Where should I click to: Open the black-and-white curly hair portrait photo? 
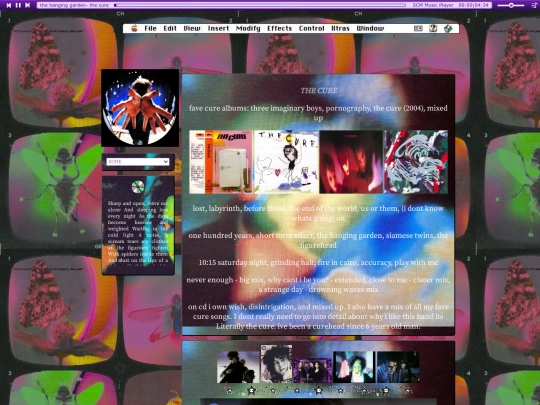[x=276, y=364]
